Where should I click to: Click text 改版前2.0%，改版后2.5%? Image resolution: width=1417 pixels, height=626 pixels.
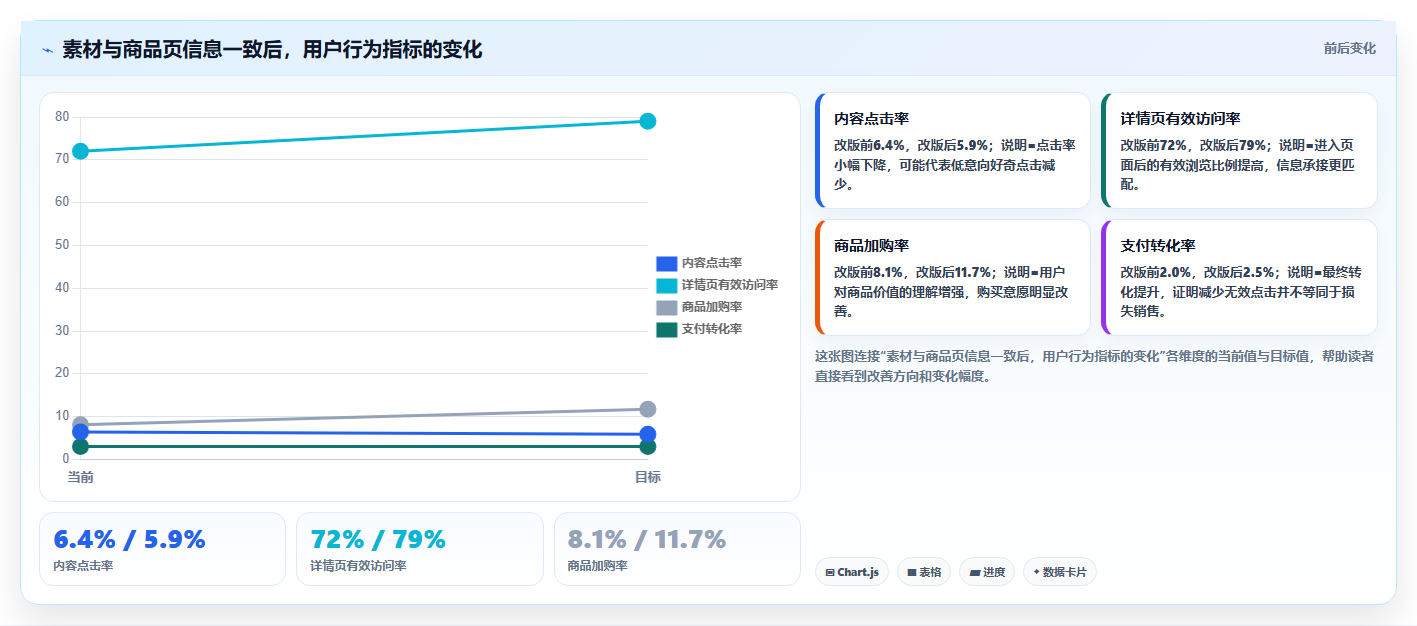coord(1197,272)
